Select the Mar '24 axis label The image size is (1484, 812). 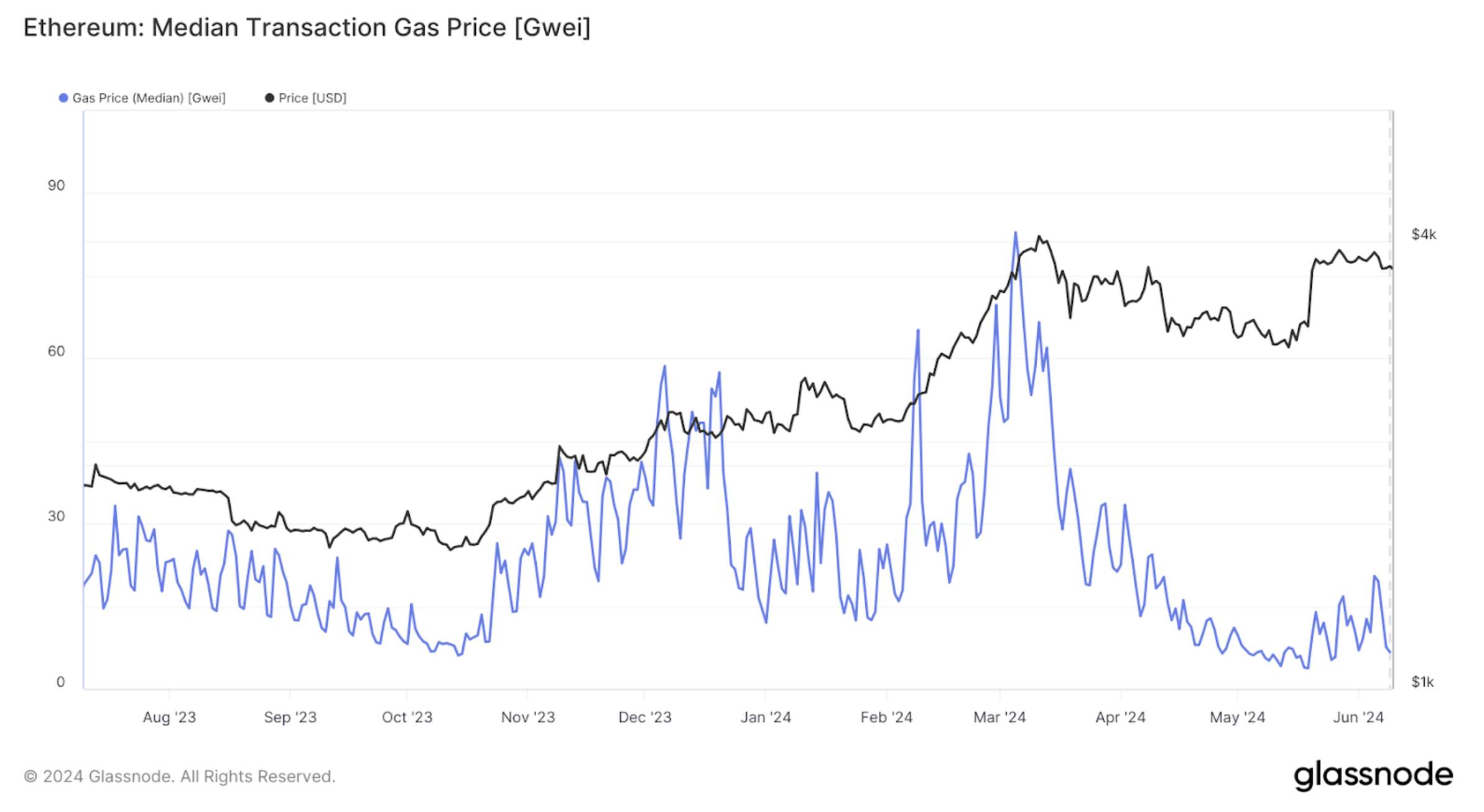(x=999, y=717)
